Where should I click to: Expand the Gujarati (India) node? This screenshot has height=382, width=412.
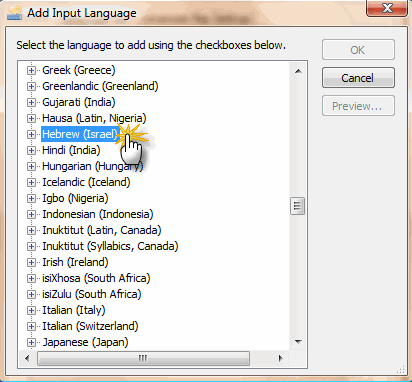(31, 102)
